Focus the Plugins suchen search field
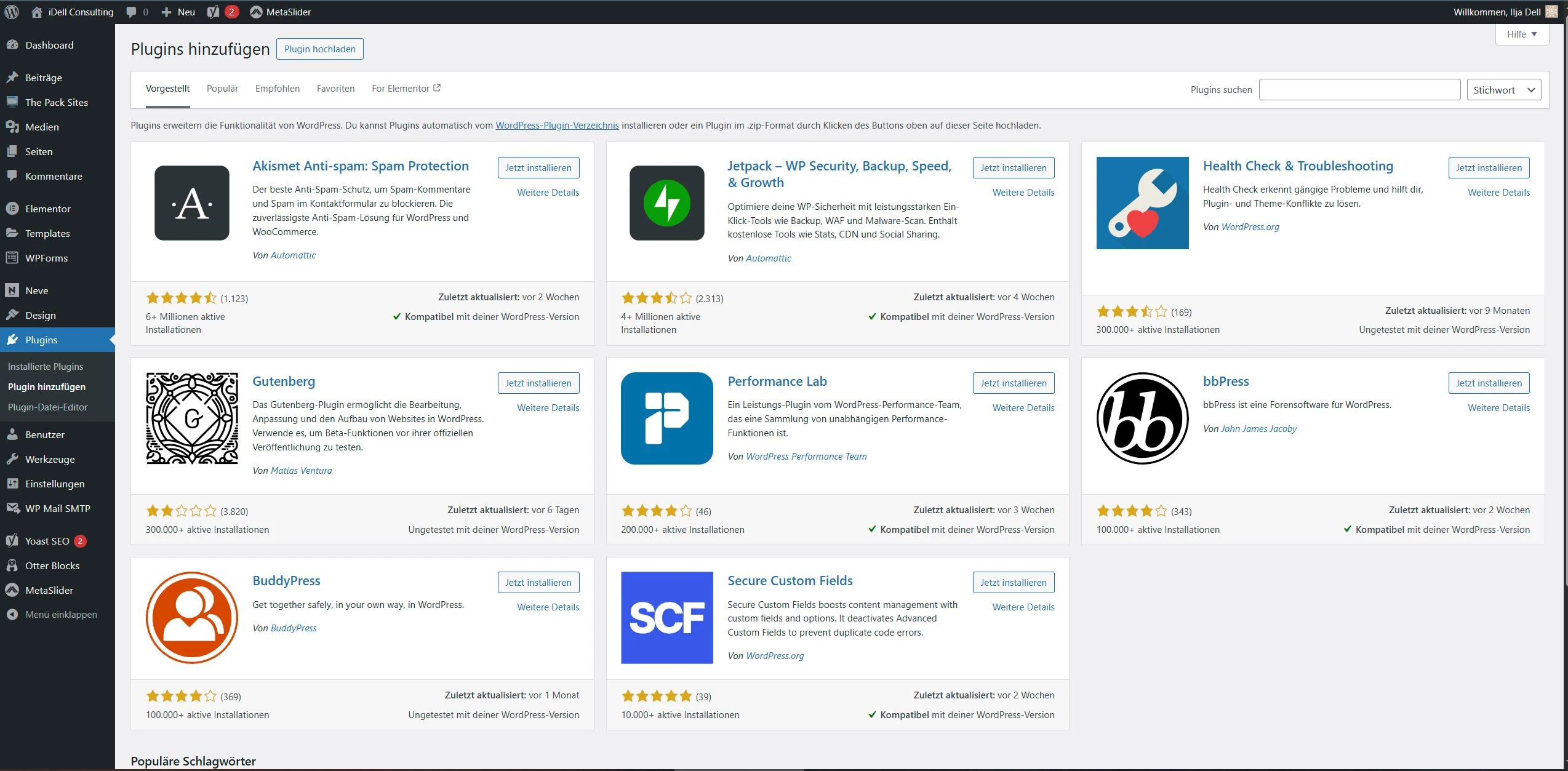Viewport: 1568px width, 771px height. pos(1359,90)
